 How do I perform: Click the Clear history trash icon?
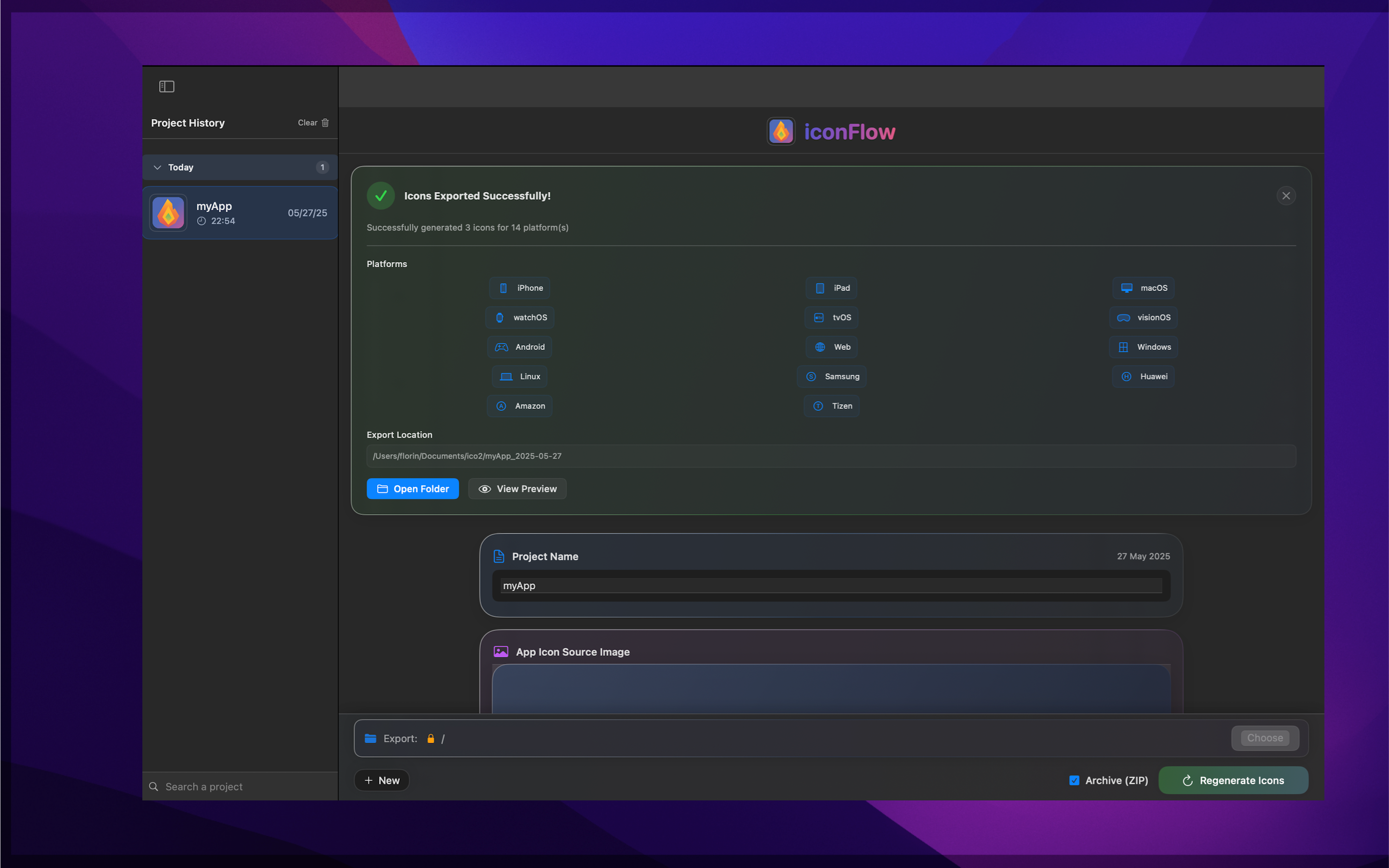pos(325,123)
